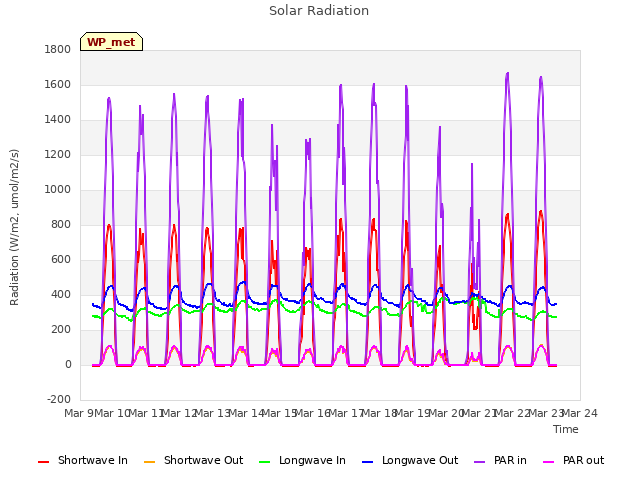
Task: Click the 1000 y-axis tick label
Action: [x=58, y=189]
